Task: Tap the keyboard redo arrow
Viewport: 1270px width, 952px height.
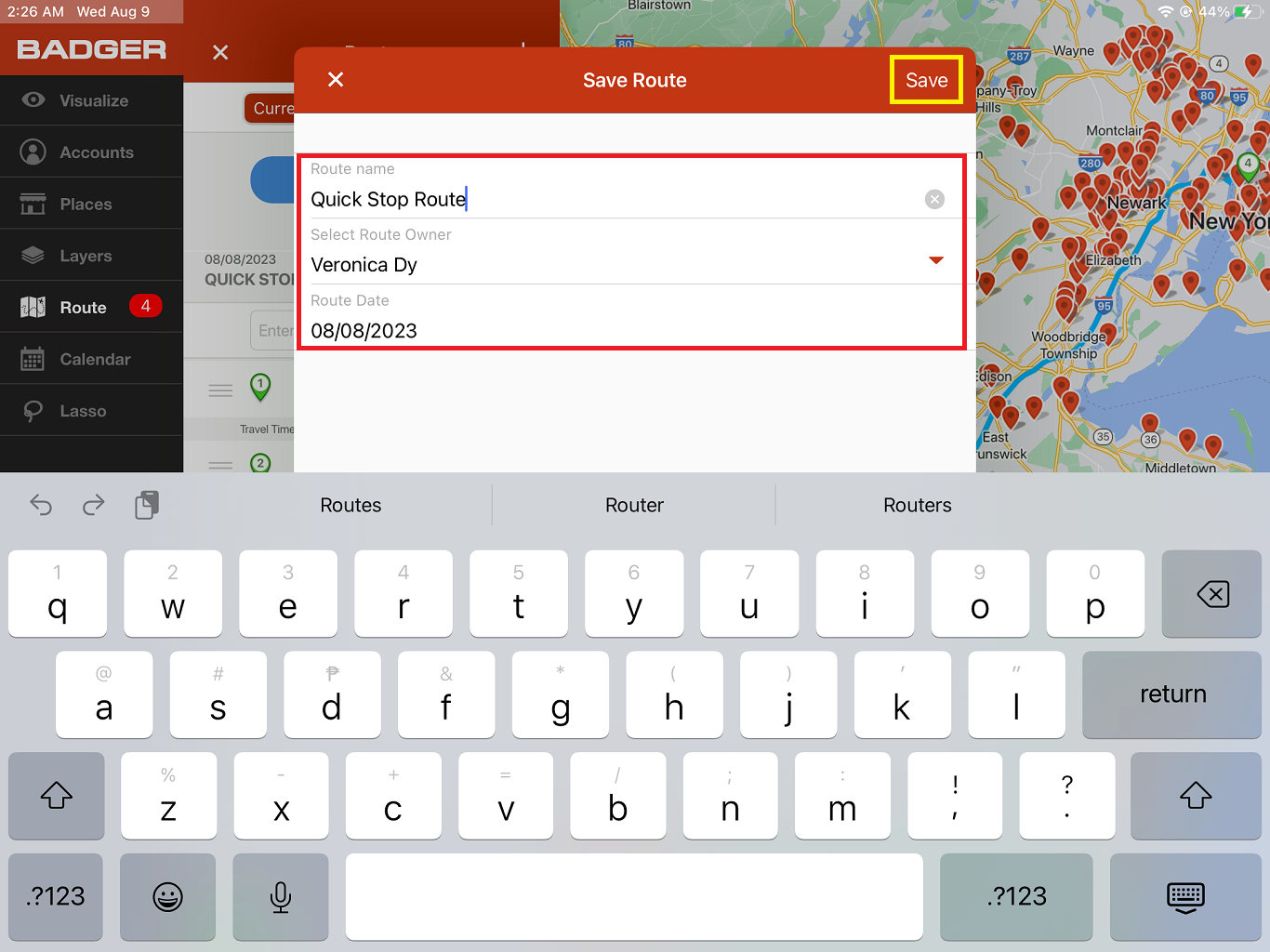Action: [94, 505]
